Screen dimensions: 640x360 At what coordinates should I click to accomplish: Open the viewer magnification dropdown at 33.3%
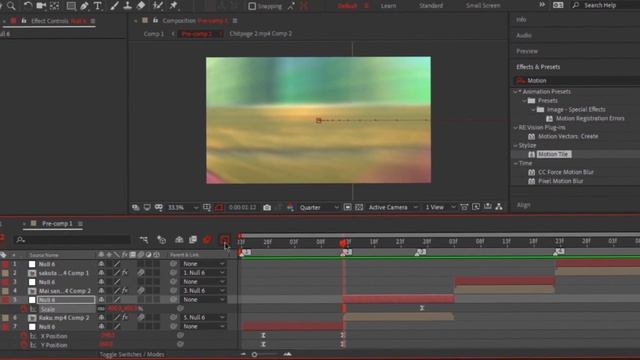(182, 207)
